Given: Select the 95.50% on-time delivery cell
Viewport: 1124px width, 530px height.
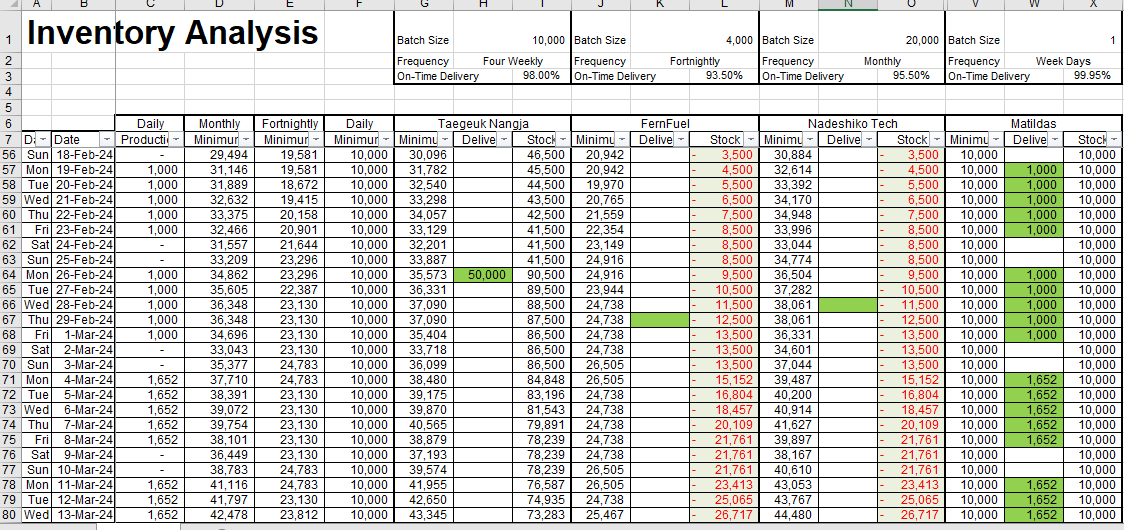Looking at the screenshot, I should pyautogui.click(x=910, y=75).
